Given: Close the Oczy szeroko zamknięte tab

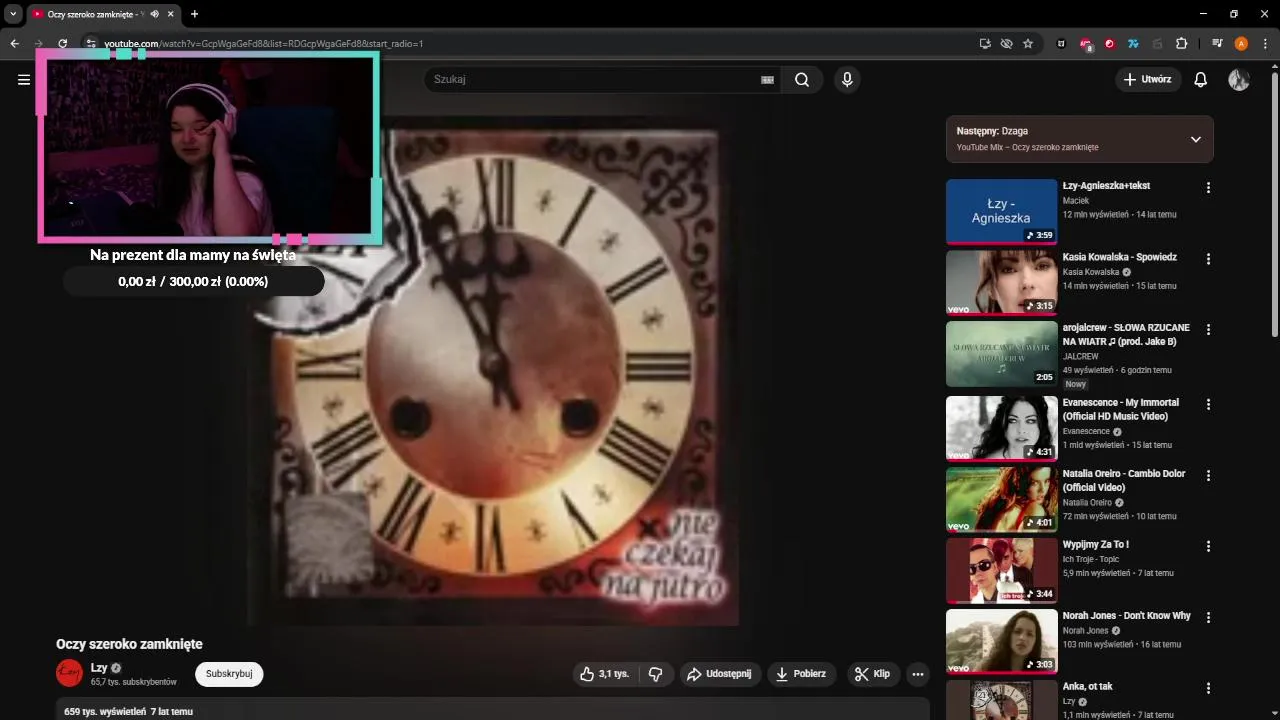Looking at the screenshot, I should (x=171, y=14).
